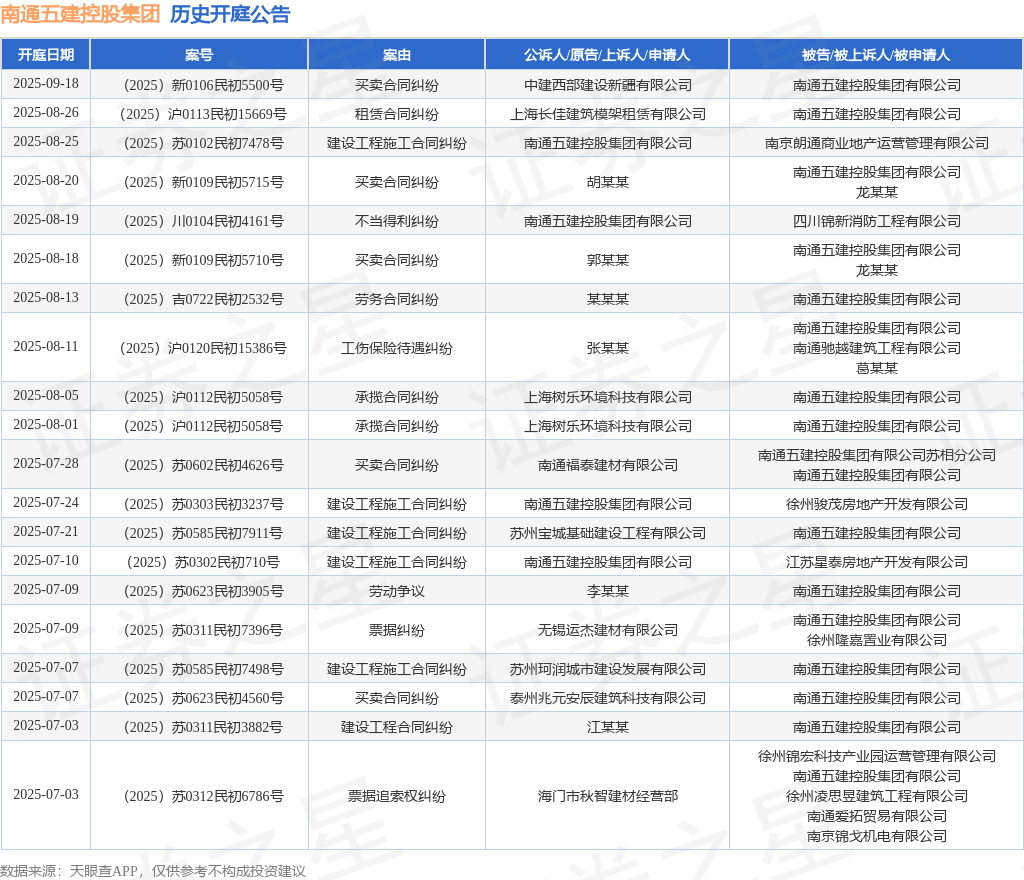Image resolution: width=1024 pixels, height=880 pixels.
Task: Click the date cell 2025-08-19
Action: point(46,220)
